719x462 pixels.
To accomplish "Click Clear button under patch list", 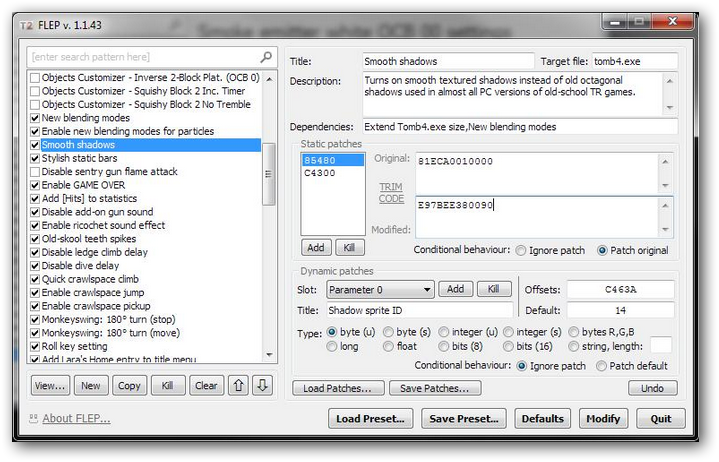I will point(206,386).
